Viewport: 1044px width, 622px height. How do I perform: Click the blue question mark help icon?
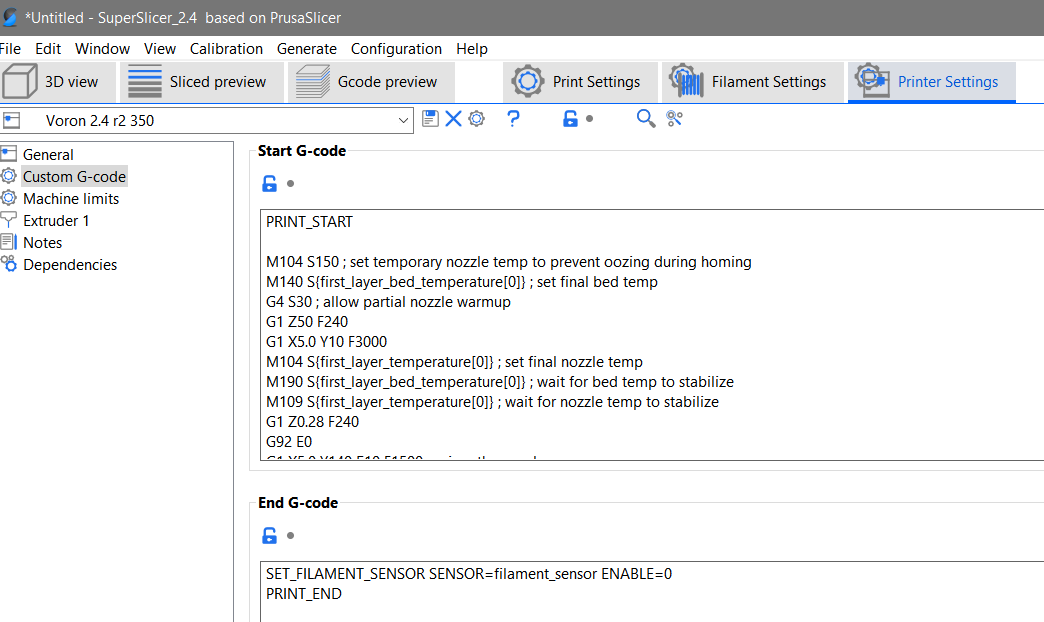(513, 119)
